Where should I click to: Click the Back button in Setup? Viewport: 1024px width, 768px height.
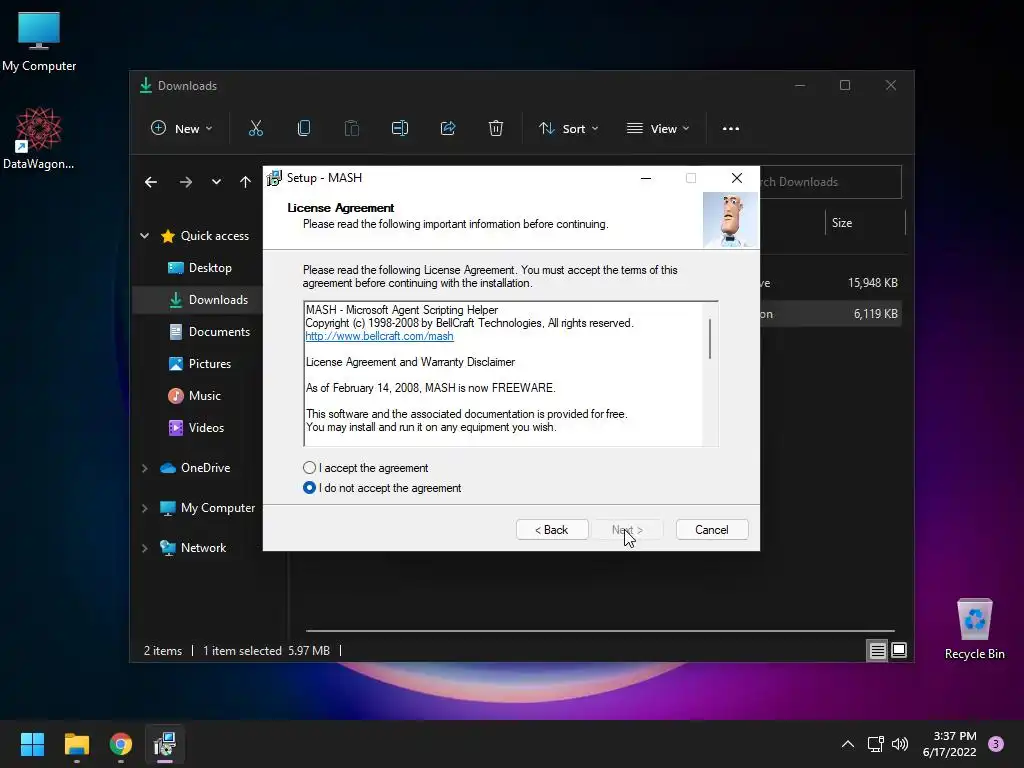coord(552,530)
